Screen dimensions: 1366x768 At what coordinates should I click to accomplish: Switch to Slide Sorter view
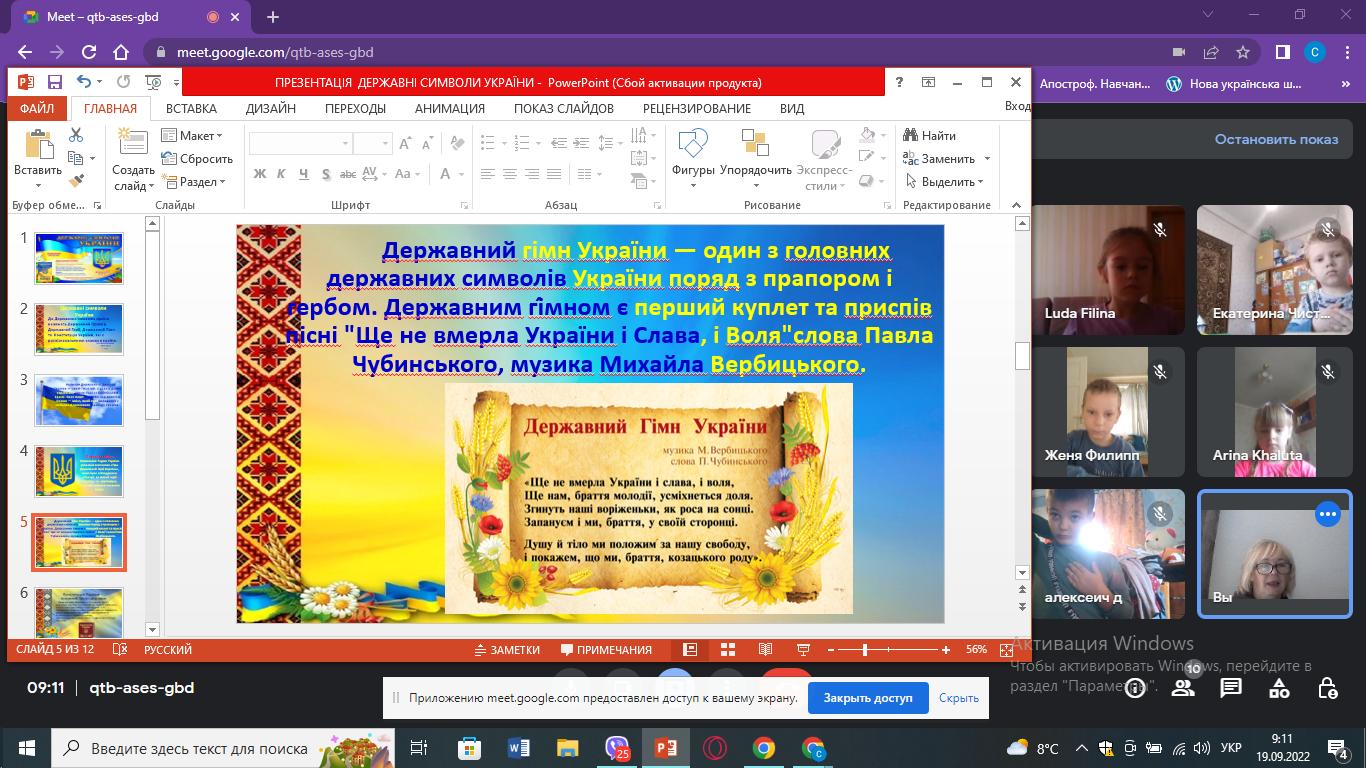point(728,650)
